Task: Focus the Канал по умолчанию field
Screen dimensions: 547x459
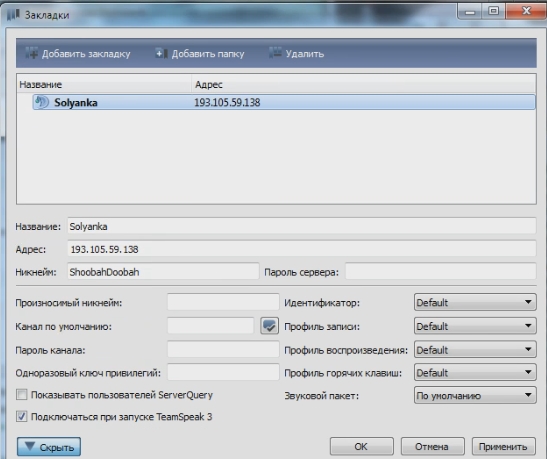Action: [211, 326]
